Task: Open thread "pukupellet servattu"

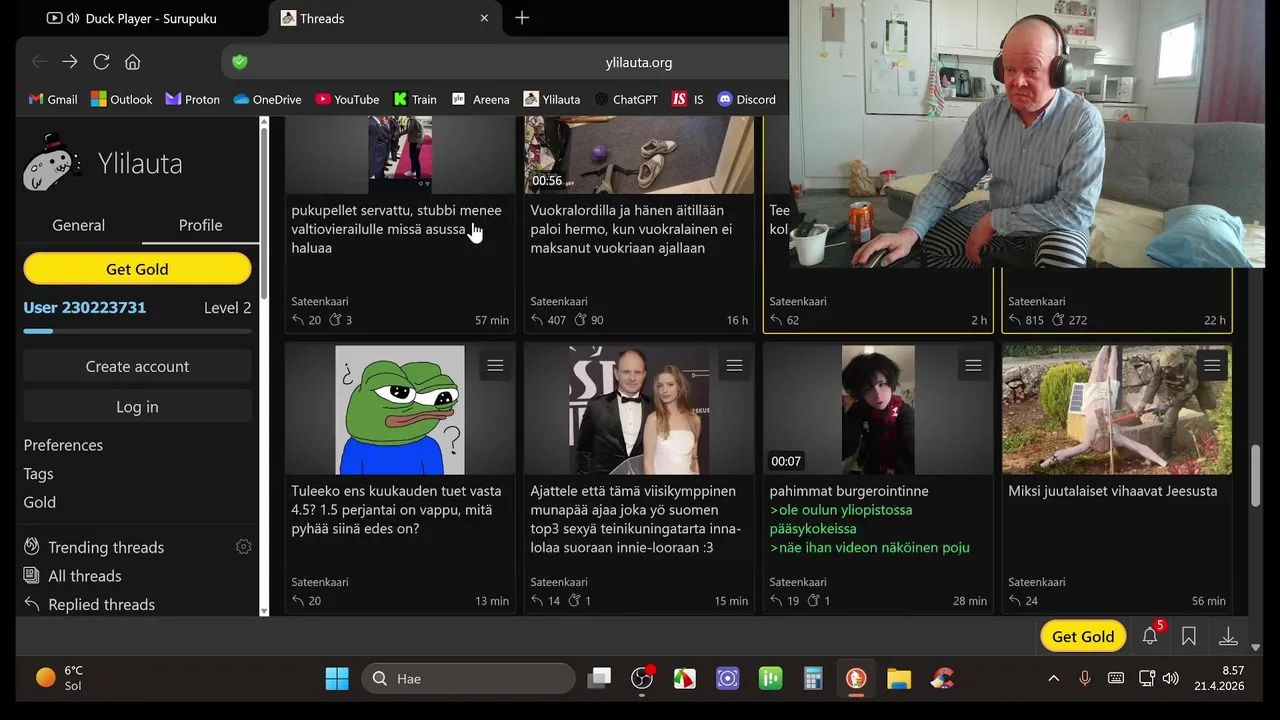Action: click(396, 229)
